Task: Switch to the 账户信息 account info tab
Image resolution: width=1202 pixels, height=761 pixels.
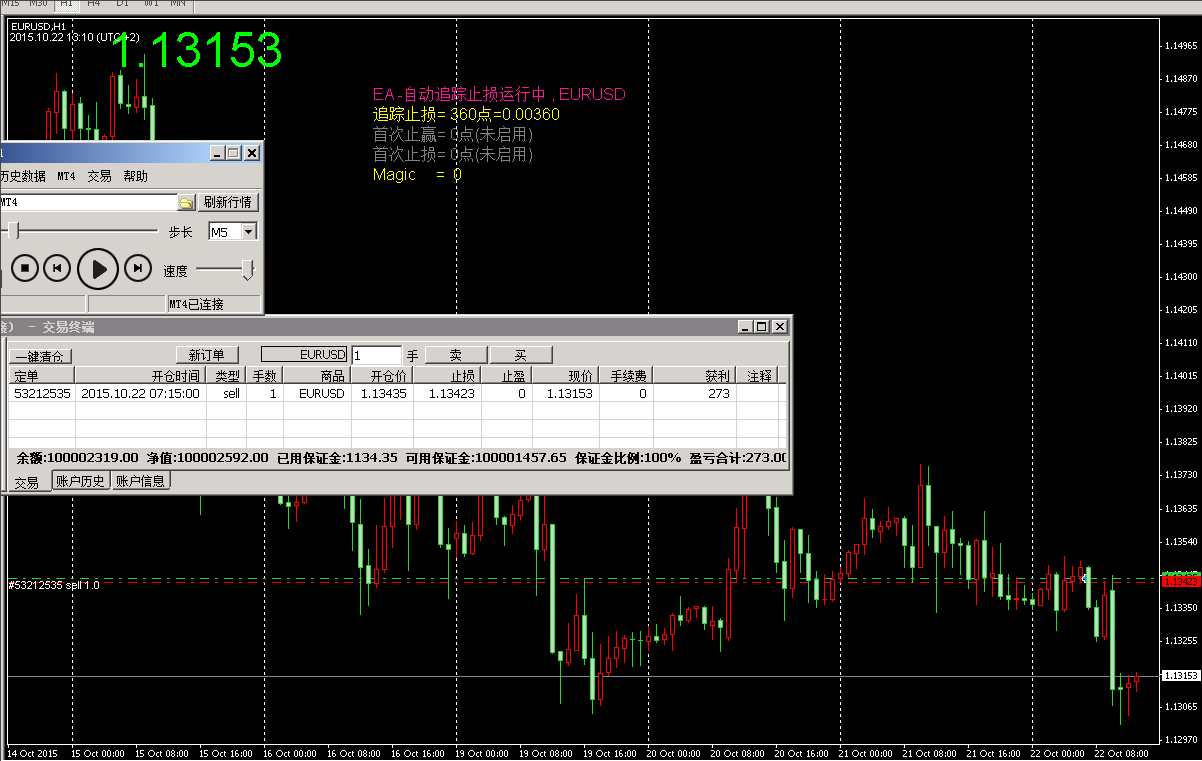Action: click(x=140, y=481)
